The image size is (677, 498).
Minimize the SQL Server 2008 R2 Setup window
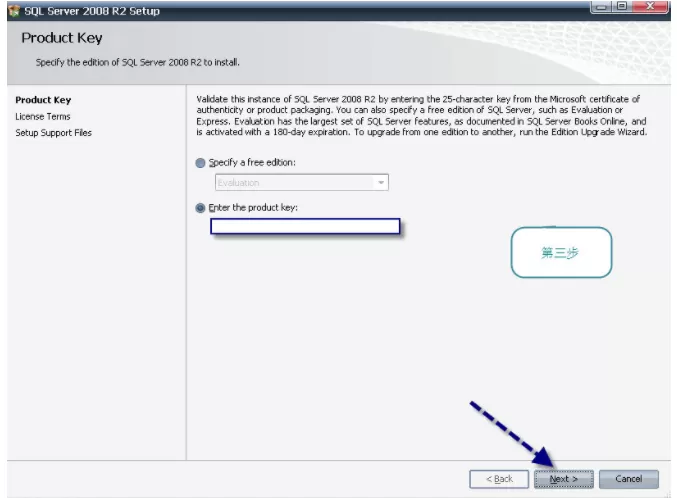[601, 6]
